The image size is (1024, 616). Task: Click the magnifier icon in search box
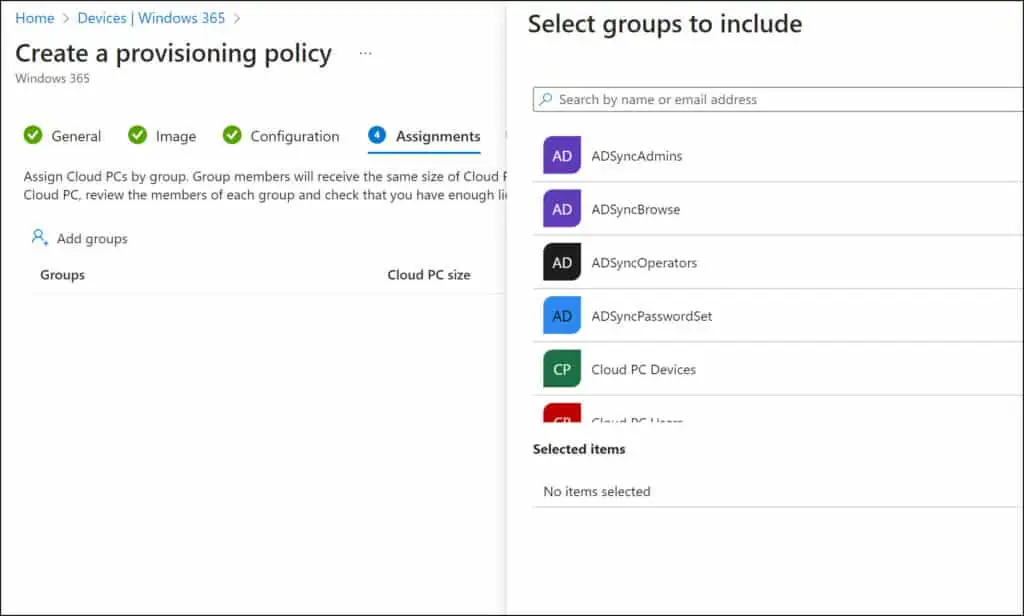click(x=546, y=99)
